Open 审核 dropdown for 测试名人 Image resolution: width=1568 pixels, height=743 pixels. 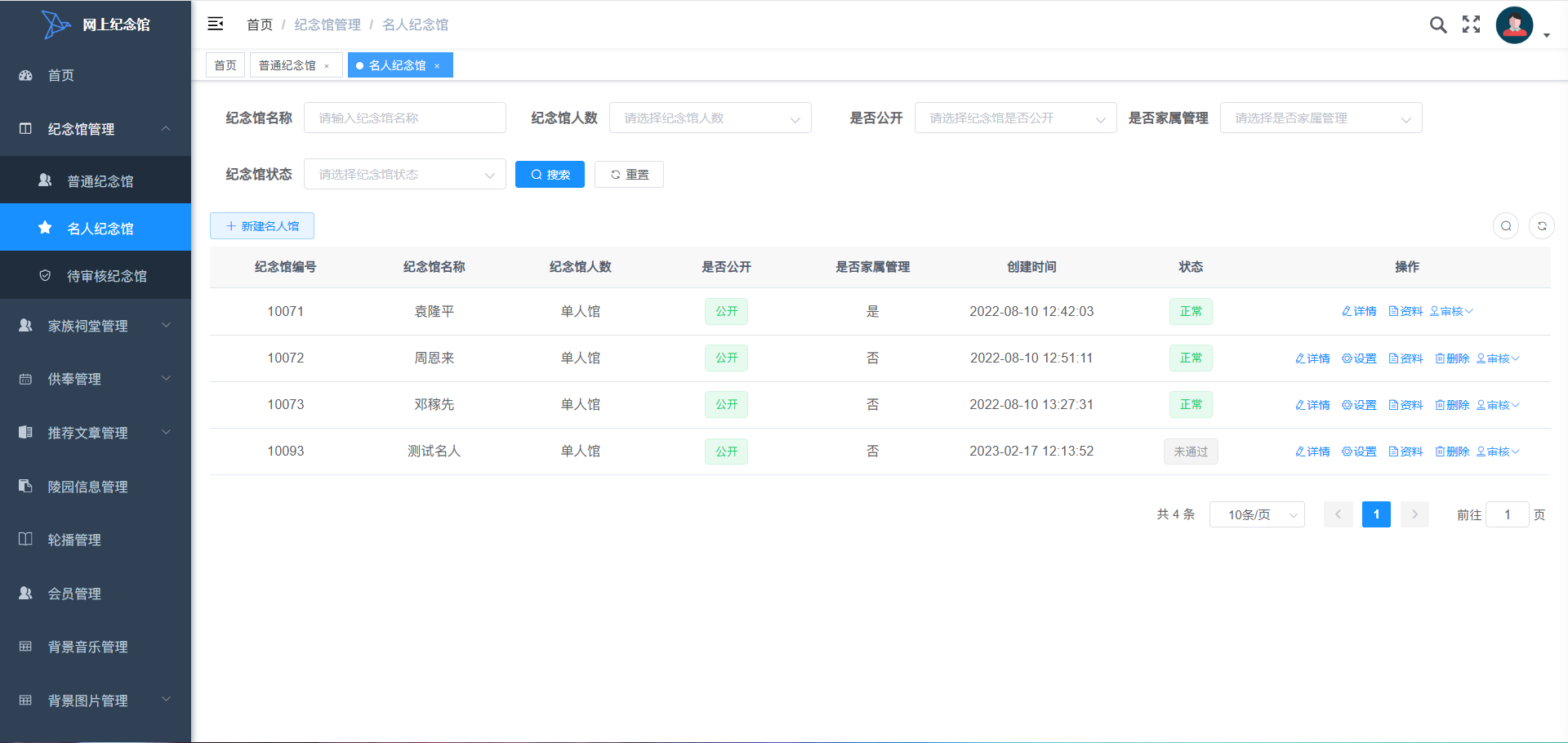point(1498,452)
